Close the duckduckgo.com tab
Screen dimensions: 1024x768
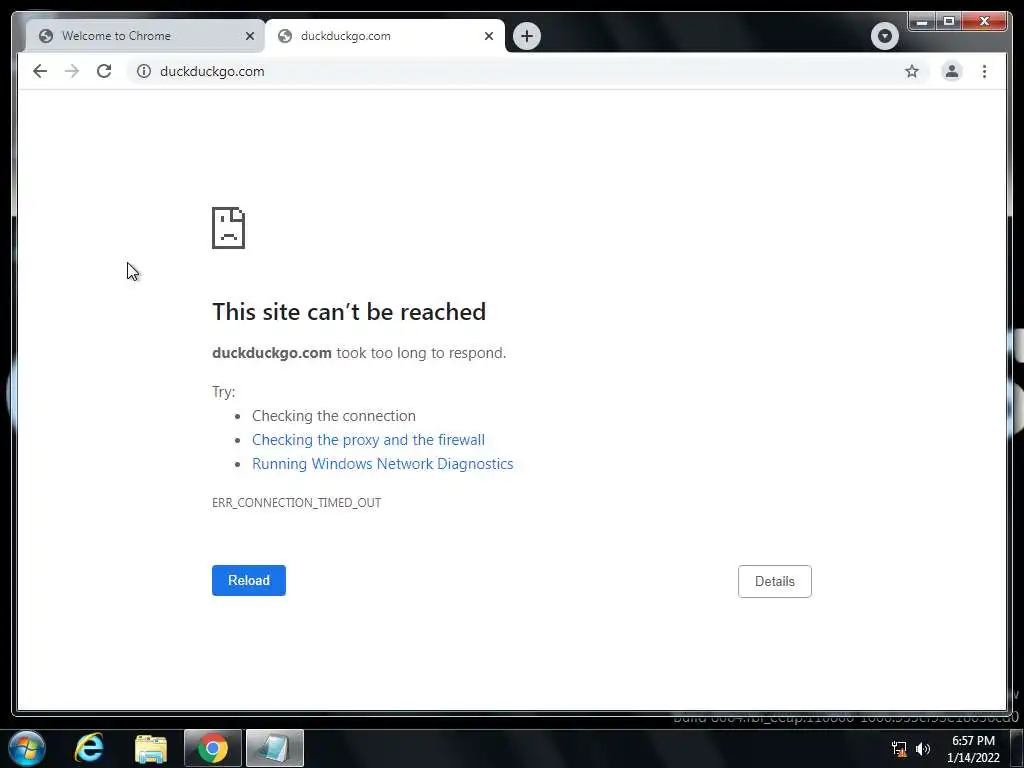[x=488, y=36]
